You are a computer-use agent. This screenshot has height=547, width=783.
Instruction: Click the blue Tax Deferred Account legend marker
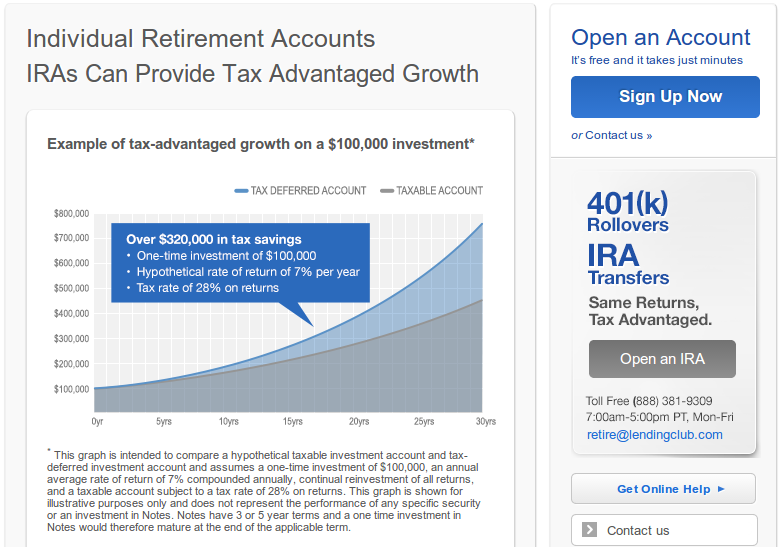[241, 191]
